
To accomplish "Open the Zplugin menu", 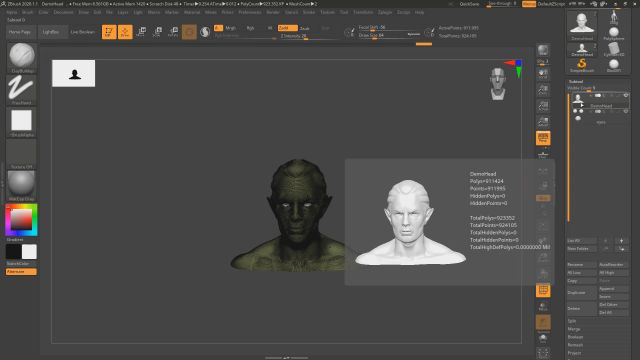I will click(x=385, y=12).
